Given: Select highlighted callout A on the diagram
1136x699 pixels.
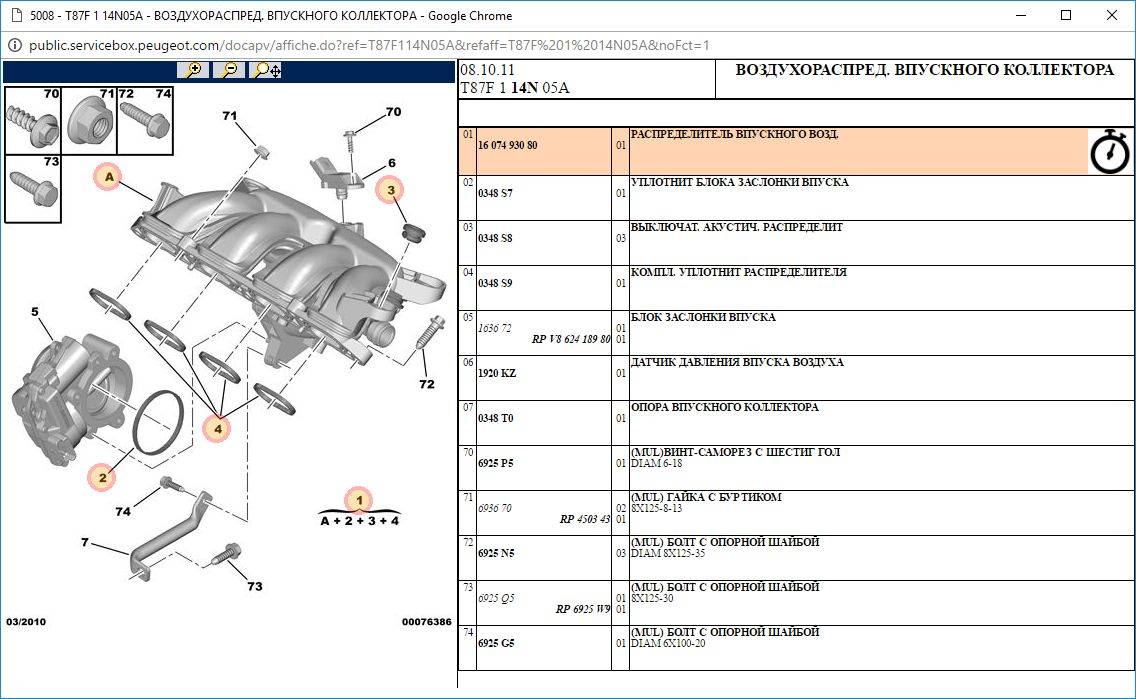Looking at the screenshot, I should pos(108,178).
